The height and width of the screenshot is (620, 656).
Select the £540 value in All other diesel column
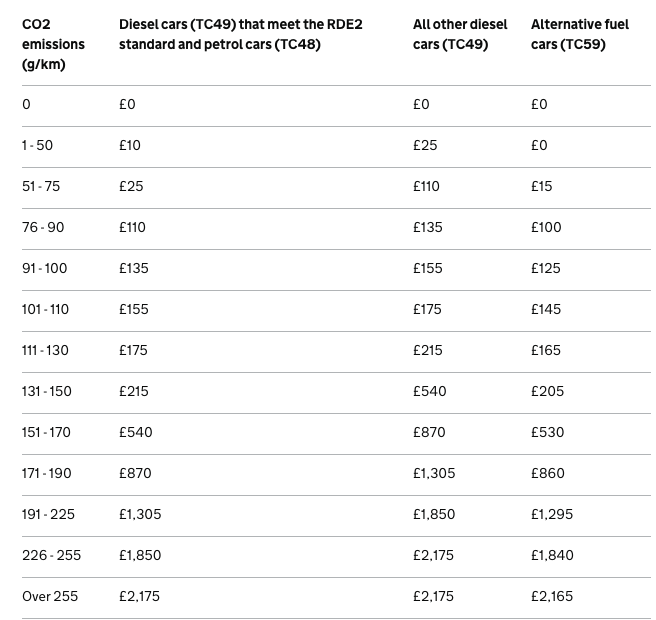click(x=430, y=392)
